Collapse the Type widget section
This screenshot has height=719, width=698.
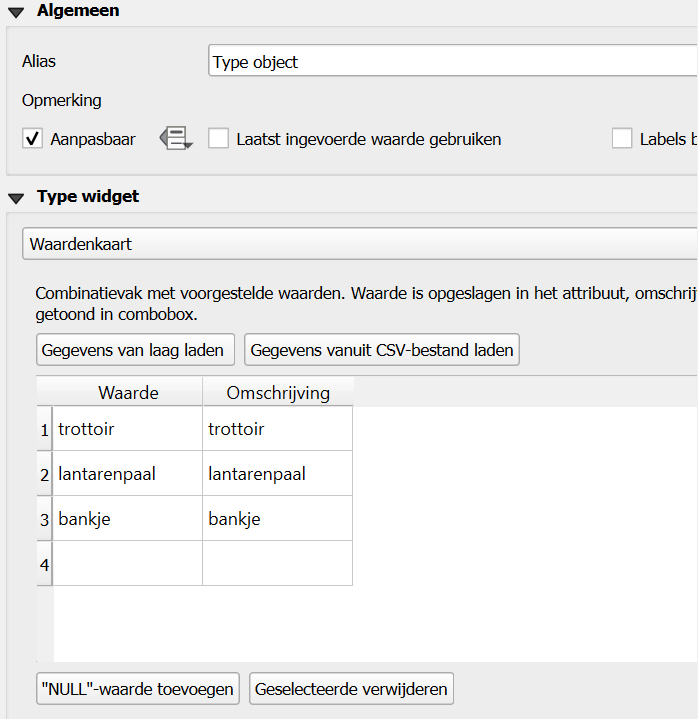tap(17, 197)
